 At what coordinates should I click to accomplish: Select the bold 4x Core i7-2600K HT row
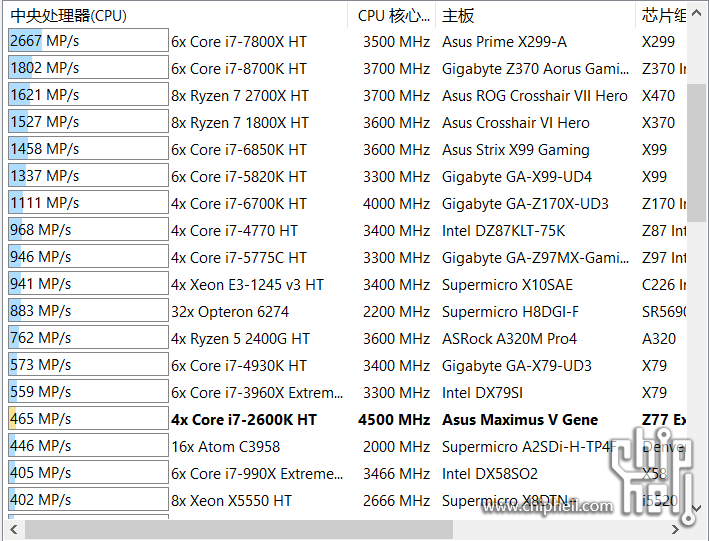point(346,419)
